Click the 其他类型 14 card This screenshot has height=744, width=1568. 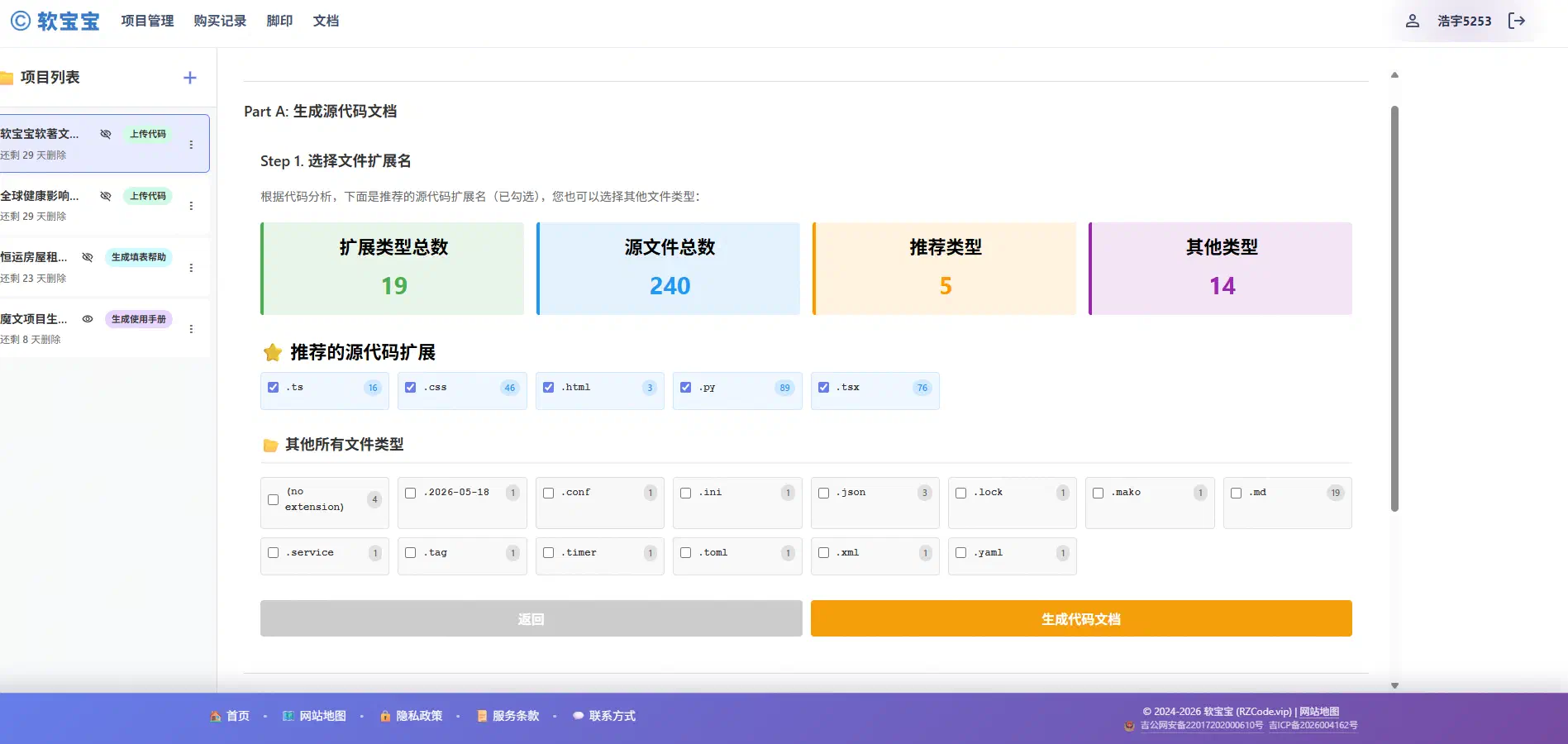tap(1221, 269)
